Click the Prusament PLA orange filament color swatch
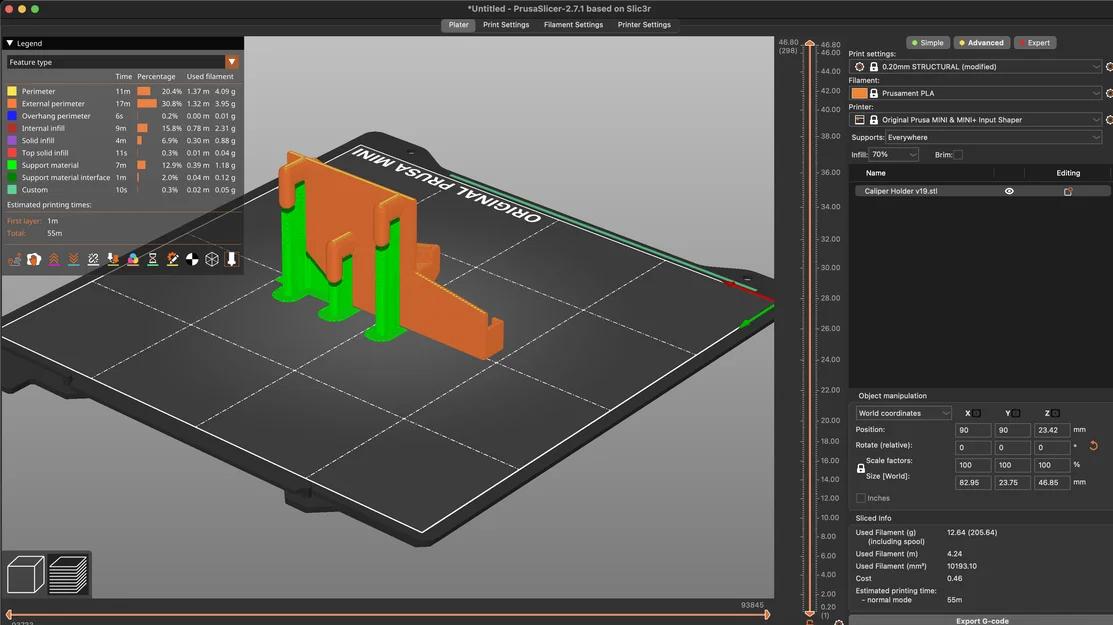The width and height of the screenshot is (1113, 625). [860, 93]
